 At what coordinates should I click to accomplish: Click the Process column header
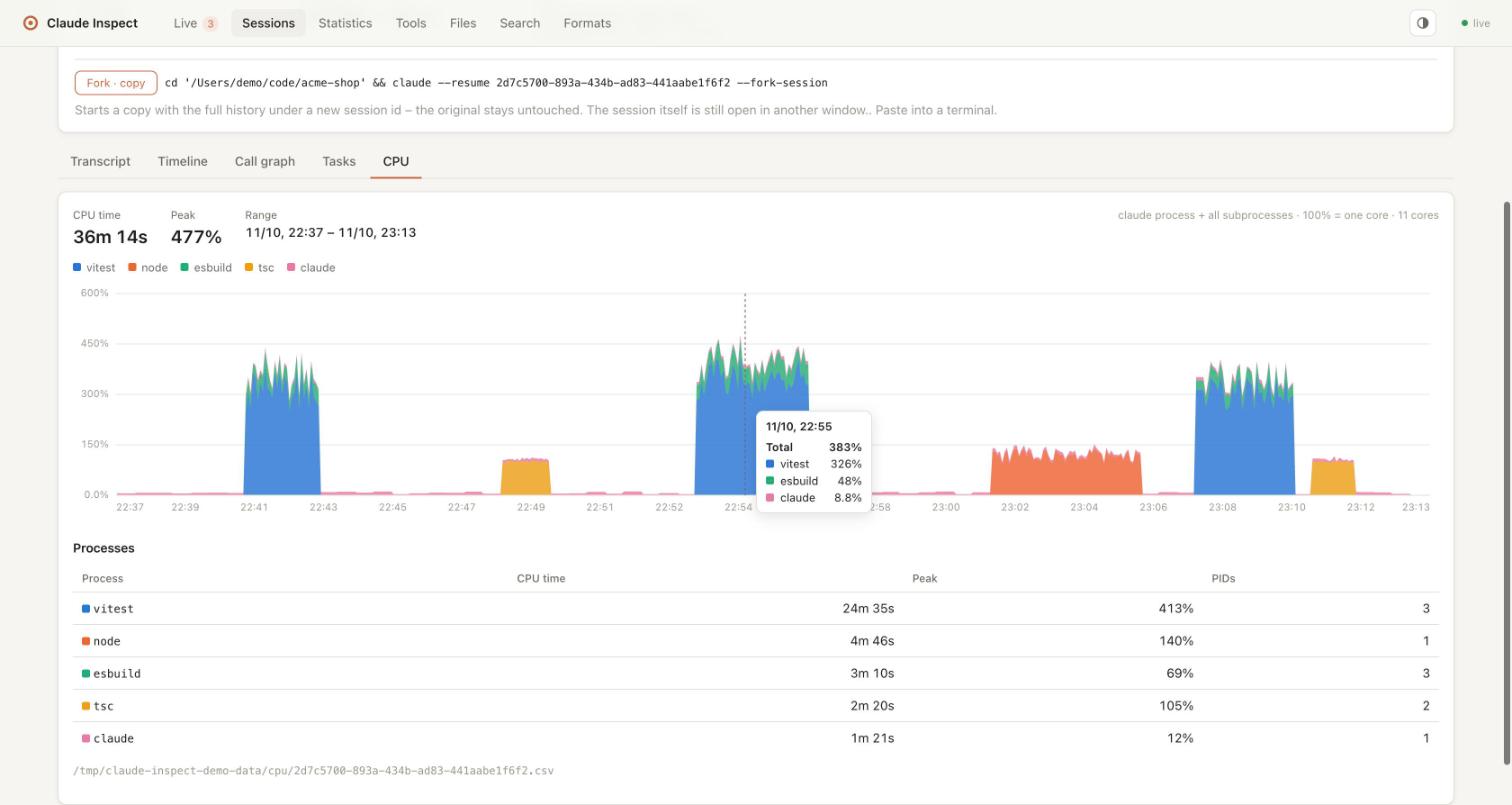(x=102, y=579)
